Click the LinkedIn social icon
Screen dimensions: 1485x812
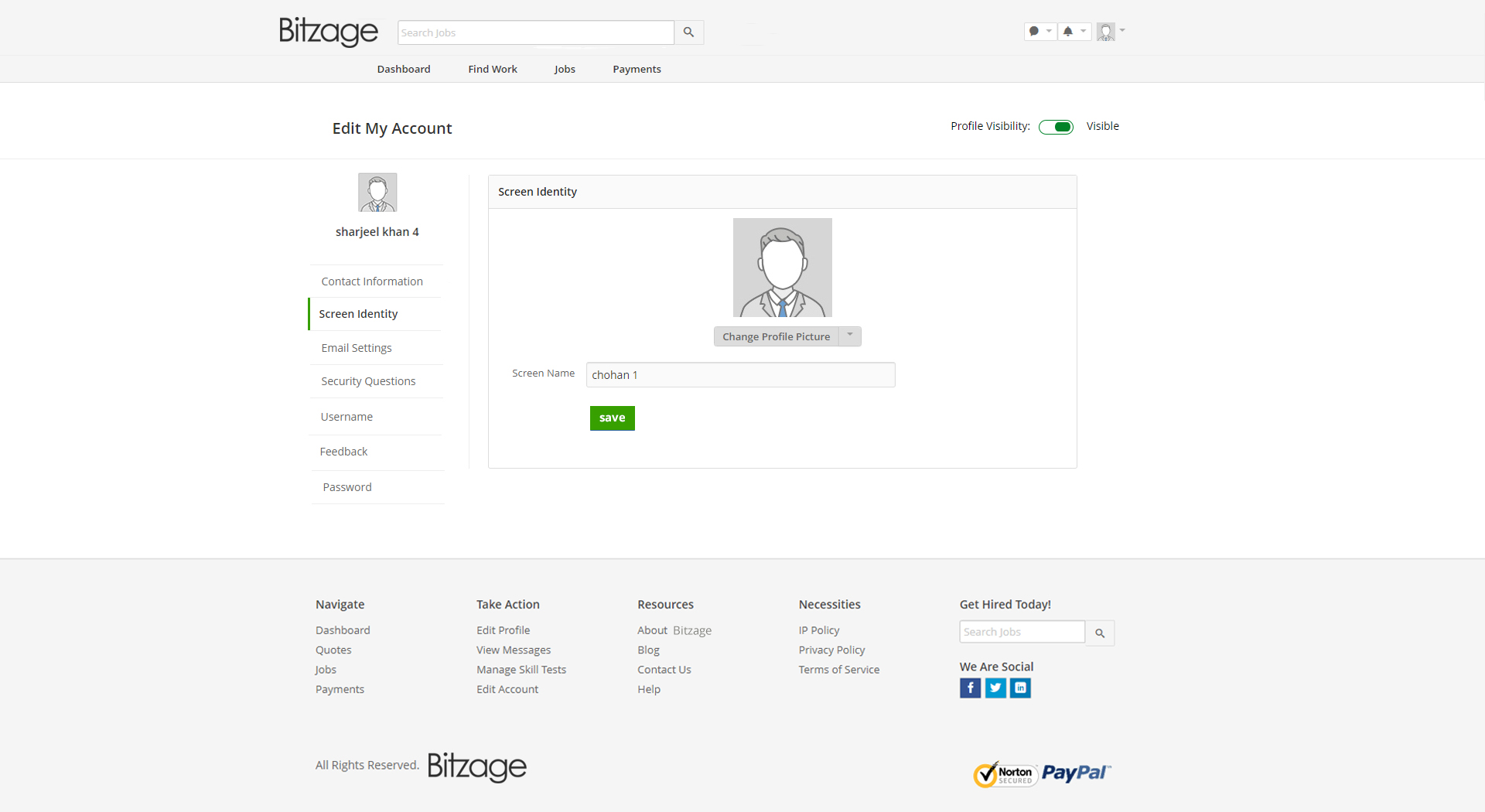click(1020, 687)
